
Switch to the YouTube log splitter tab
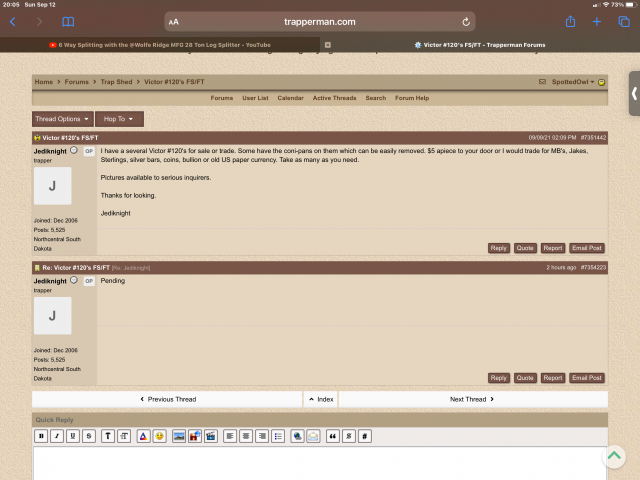pos(164,45)
